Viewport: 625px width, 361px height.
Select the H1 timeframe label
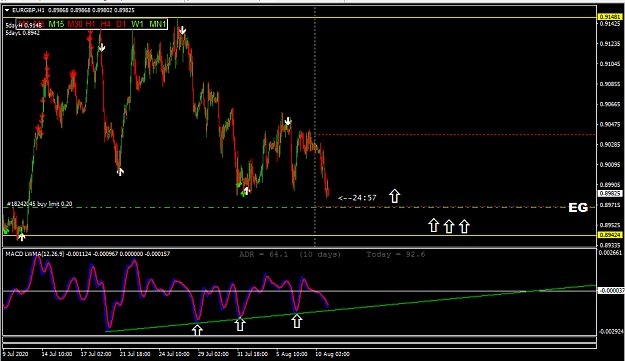click(90, 24)
